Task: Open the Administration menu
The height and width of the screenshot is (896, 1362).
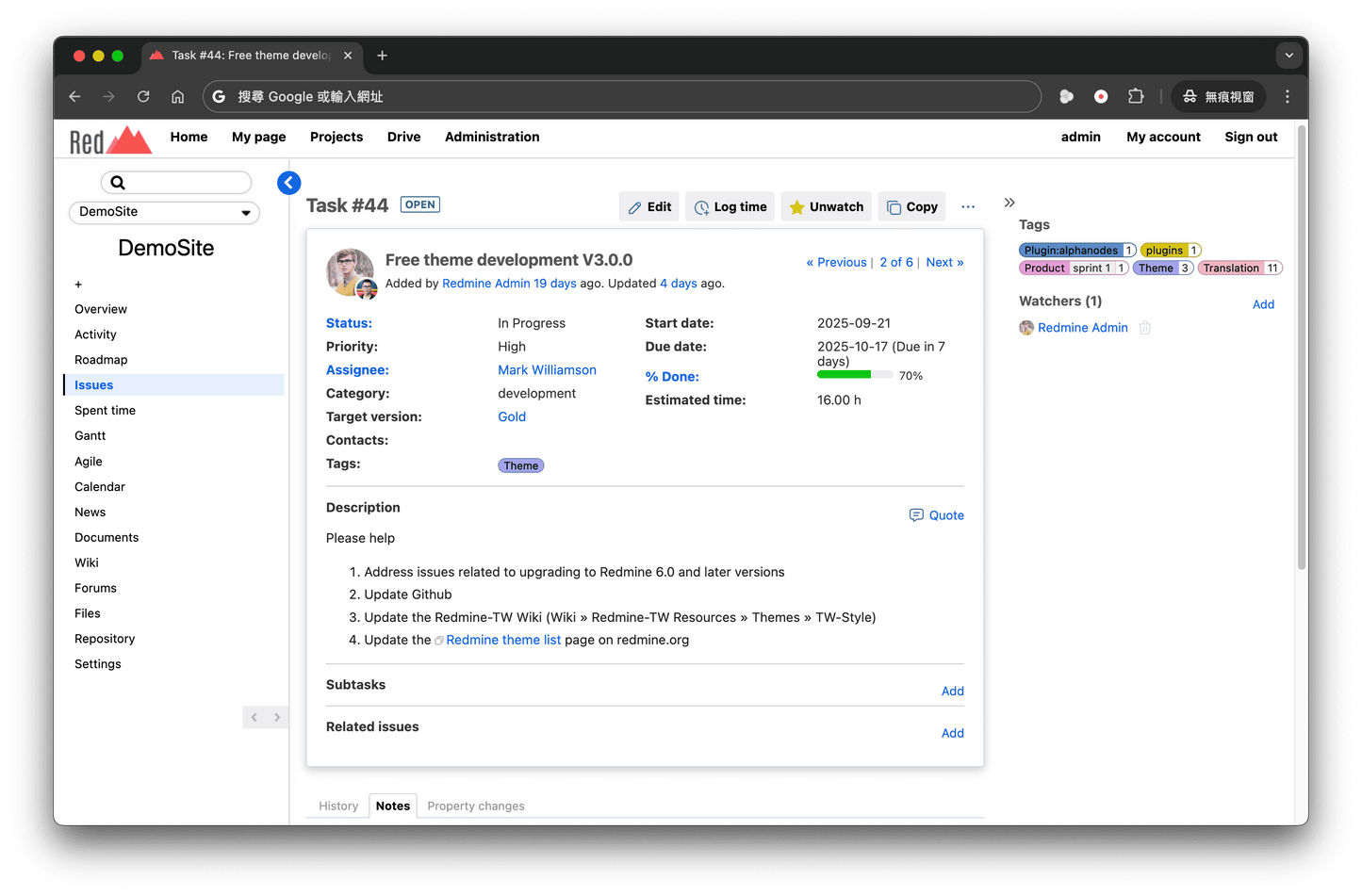Action: (x=491, y=137)
